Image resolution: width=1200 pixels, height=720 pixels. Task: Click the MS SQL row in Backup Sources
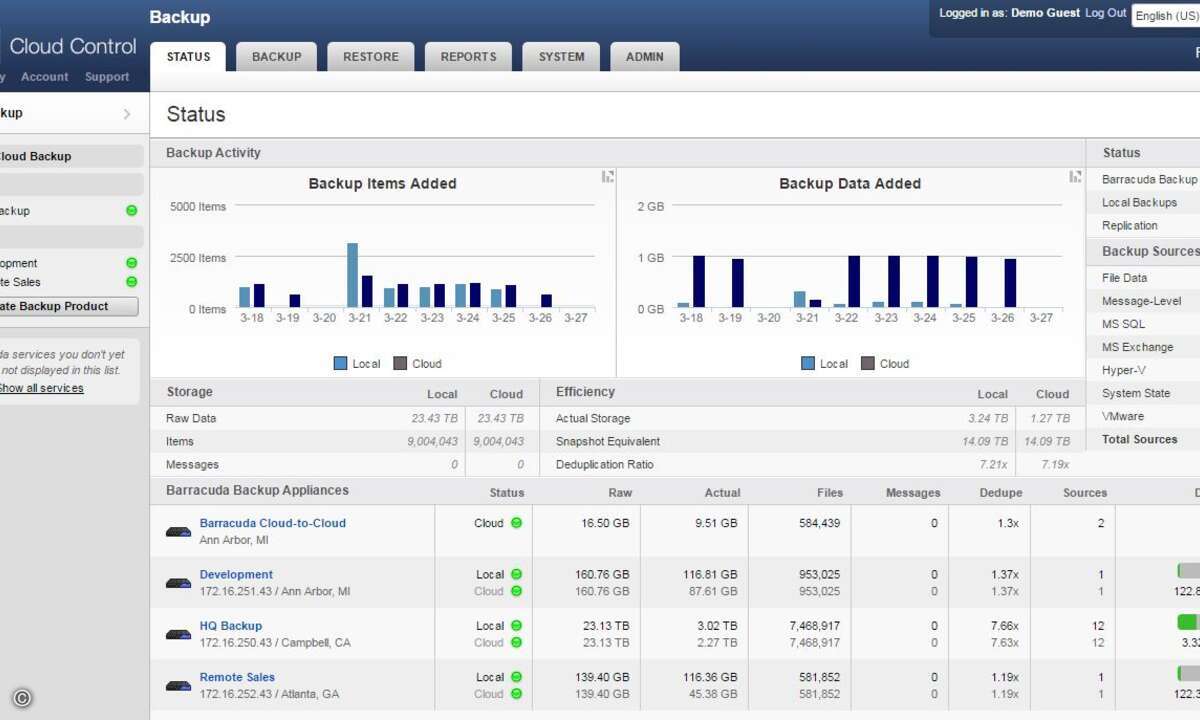click(x=1143, y=324)
